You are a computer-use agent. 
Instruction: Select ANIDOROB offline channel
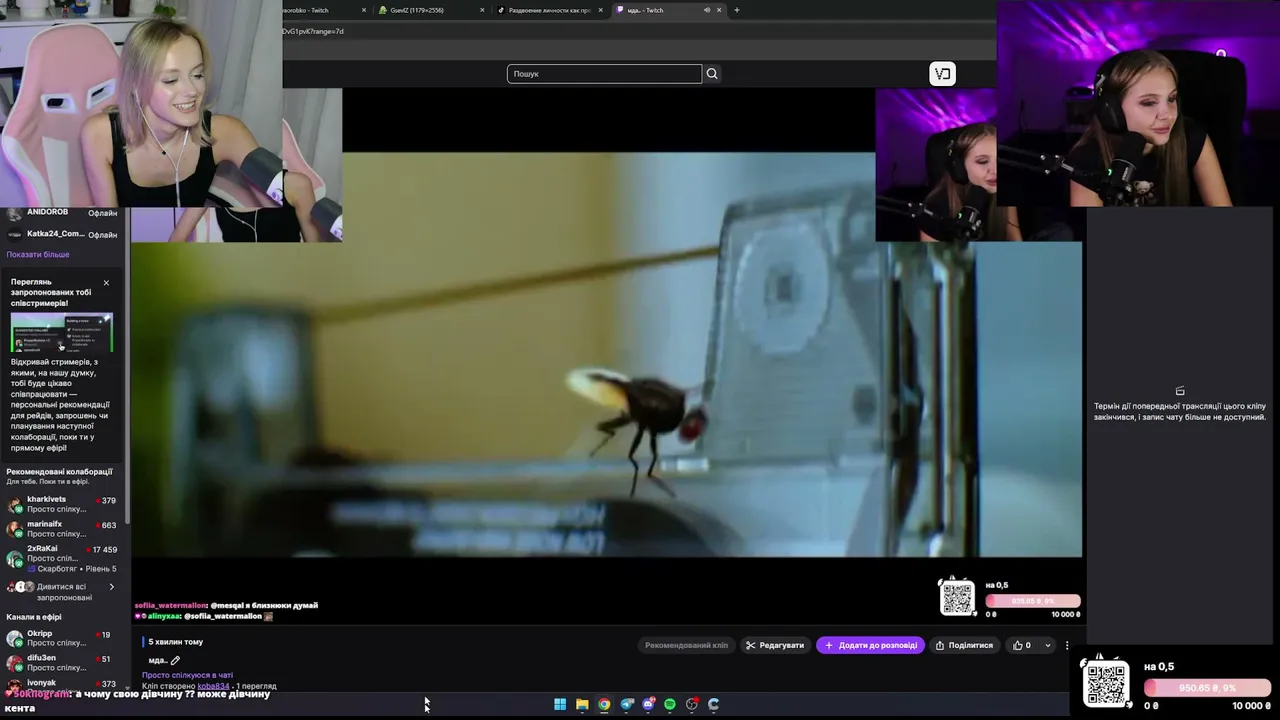pos(60,213)
